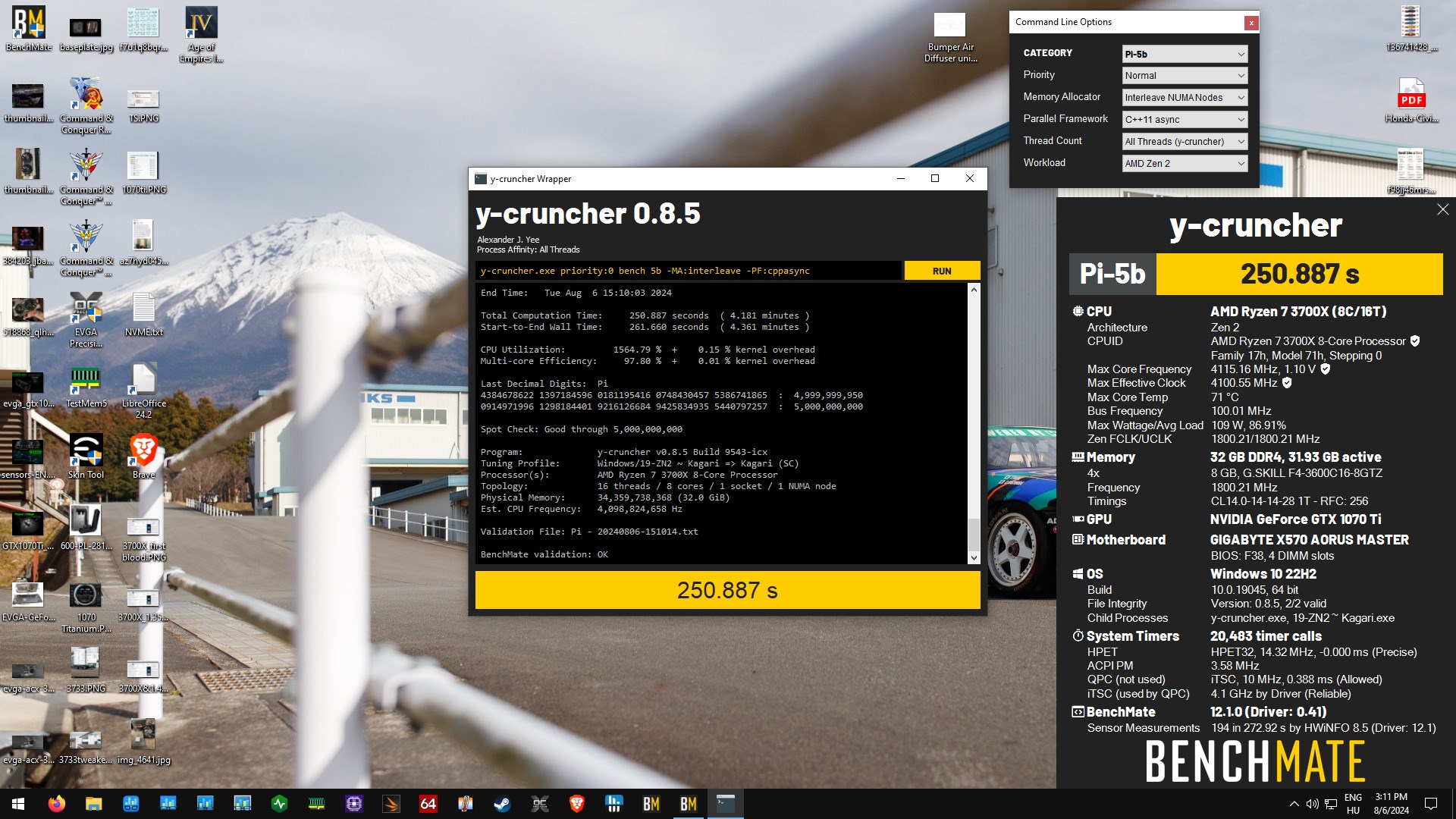The width and height of the screenshot is (1456, 819).
Task: Click the yellow RUN button
Action: pos(942,271)
